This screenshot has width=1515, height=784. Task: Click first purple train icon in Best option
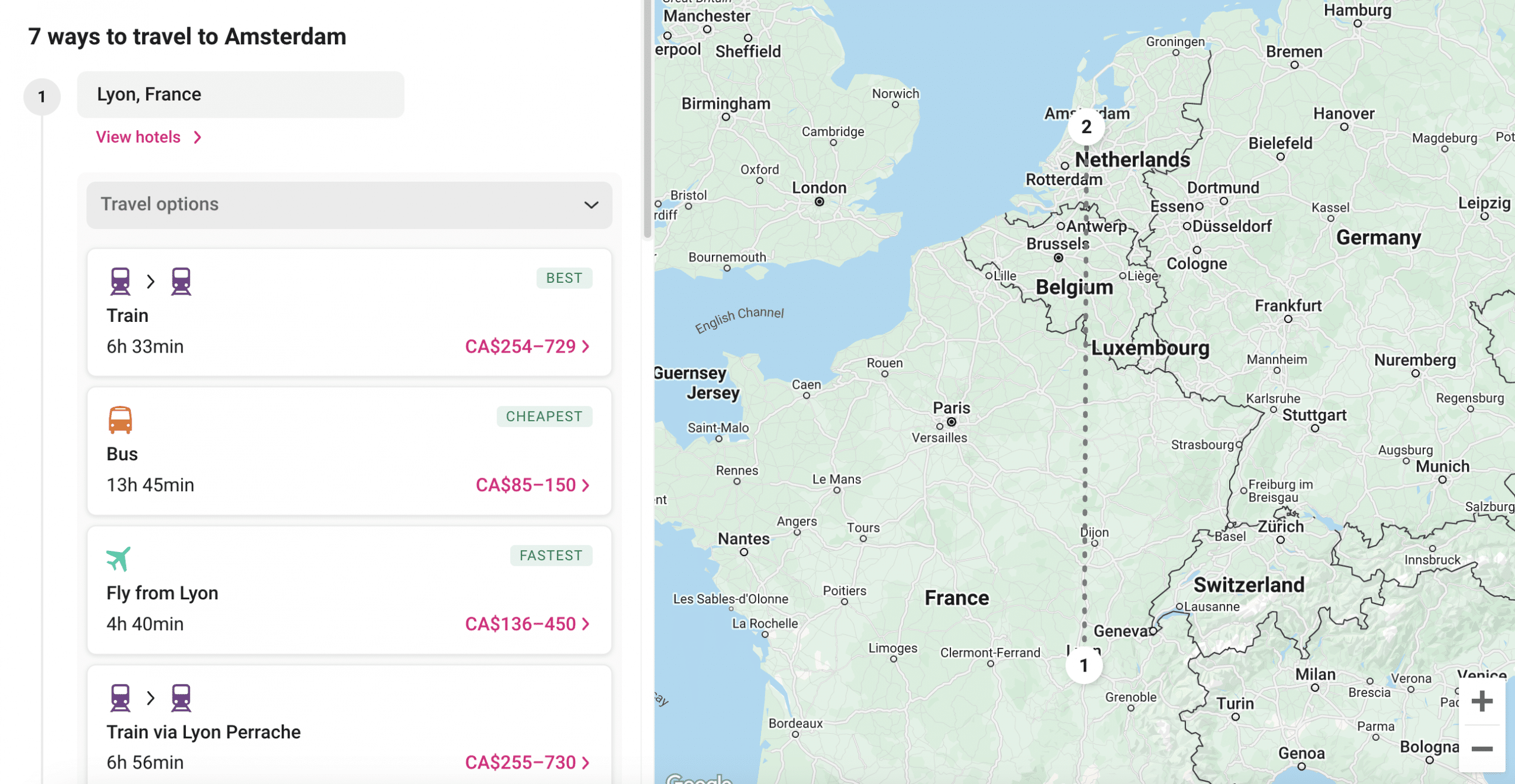pyautogui.click(x=120, y=281)
